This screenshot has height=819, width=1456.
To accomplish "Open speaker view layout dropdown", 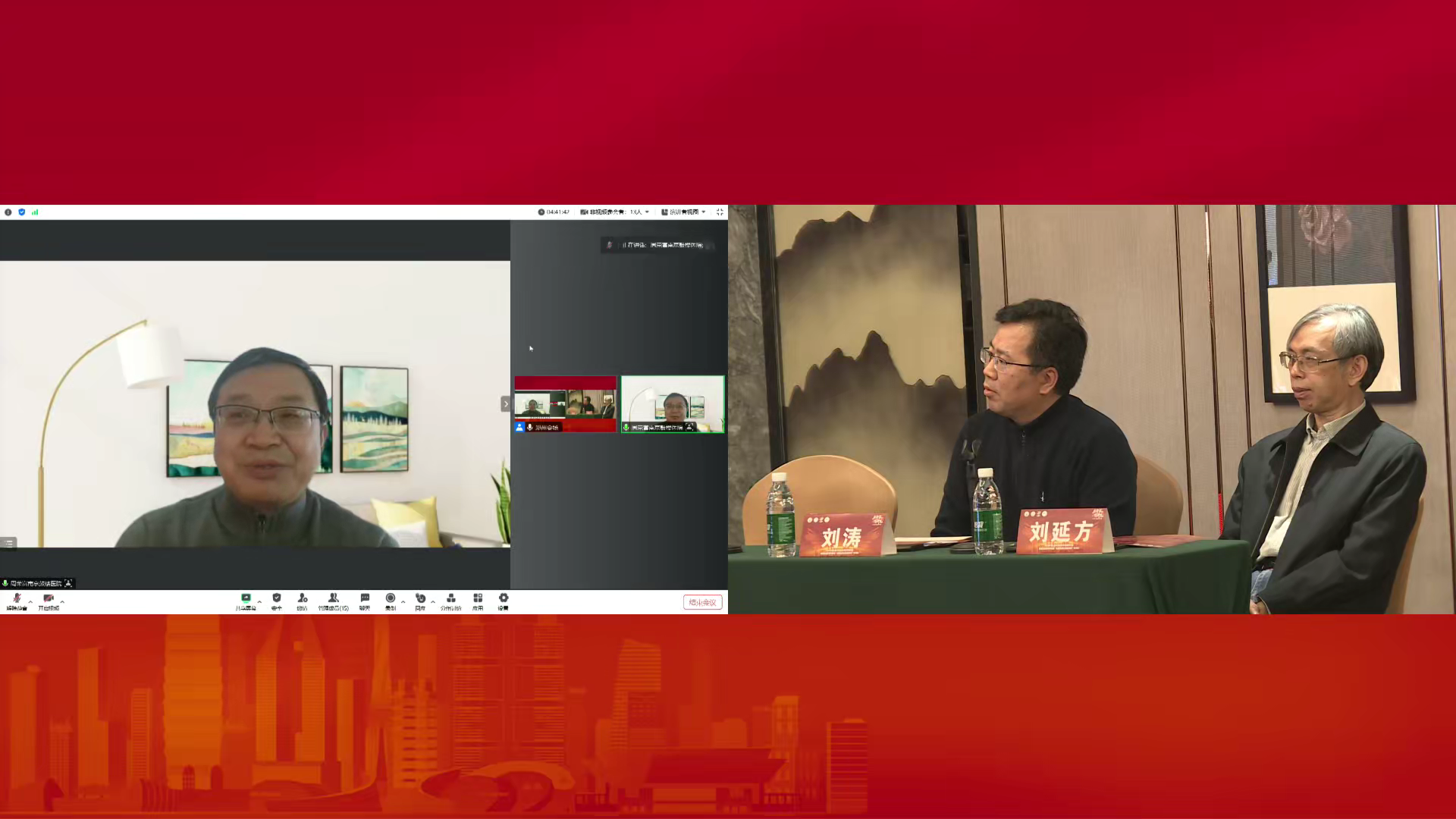I will point(683,212).
